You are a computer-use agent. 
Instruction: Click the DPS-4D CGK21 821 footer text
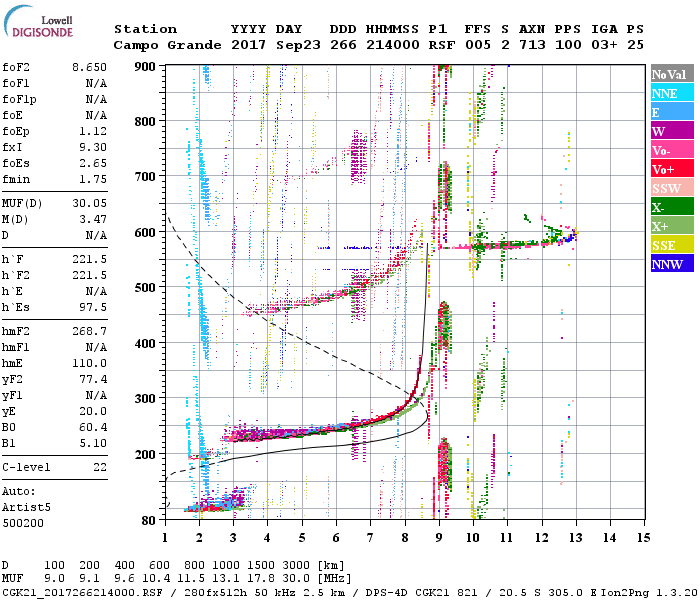click(421, 593)
